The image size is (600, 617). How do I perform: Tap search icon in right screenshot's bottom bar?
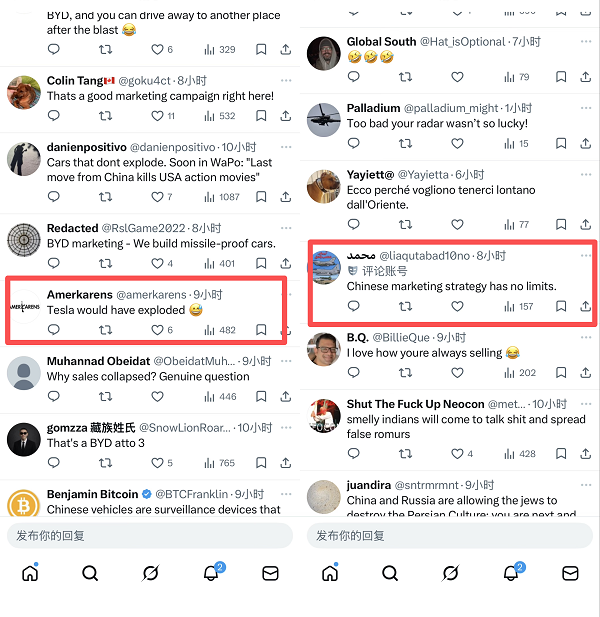coord(389,573)
